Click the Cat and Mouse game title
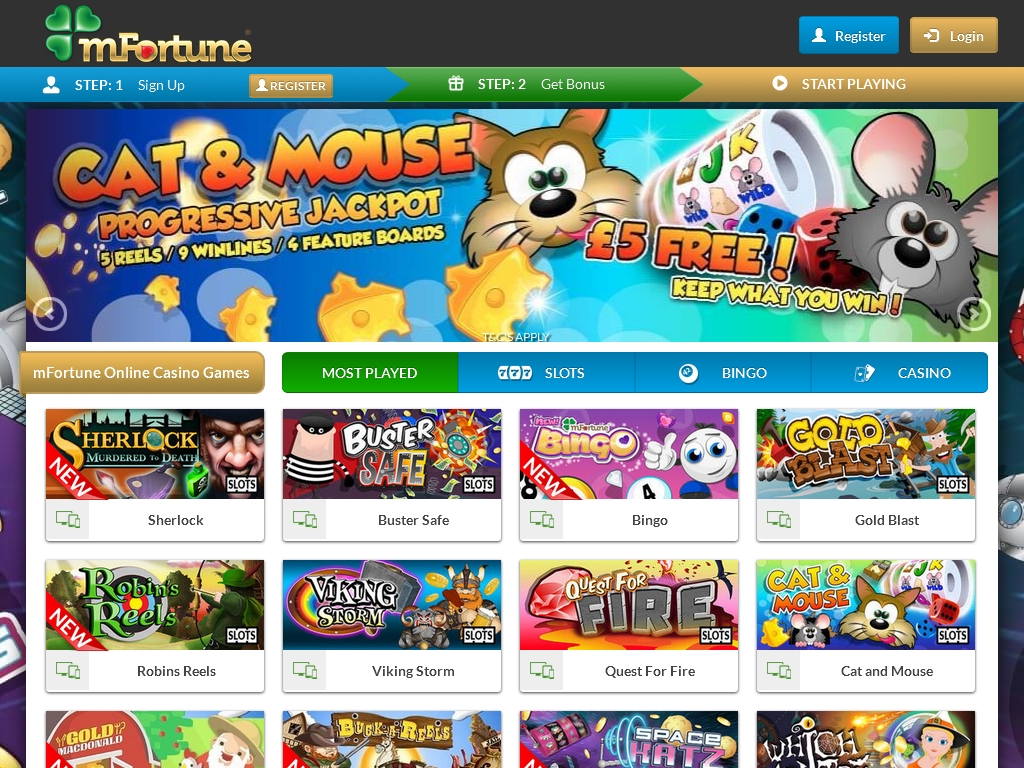 click(887, 671)
